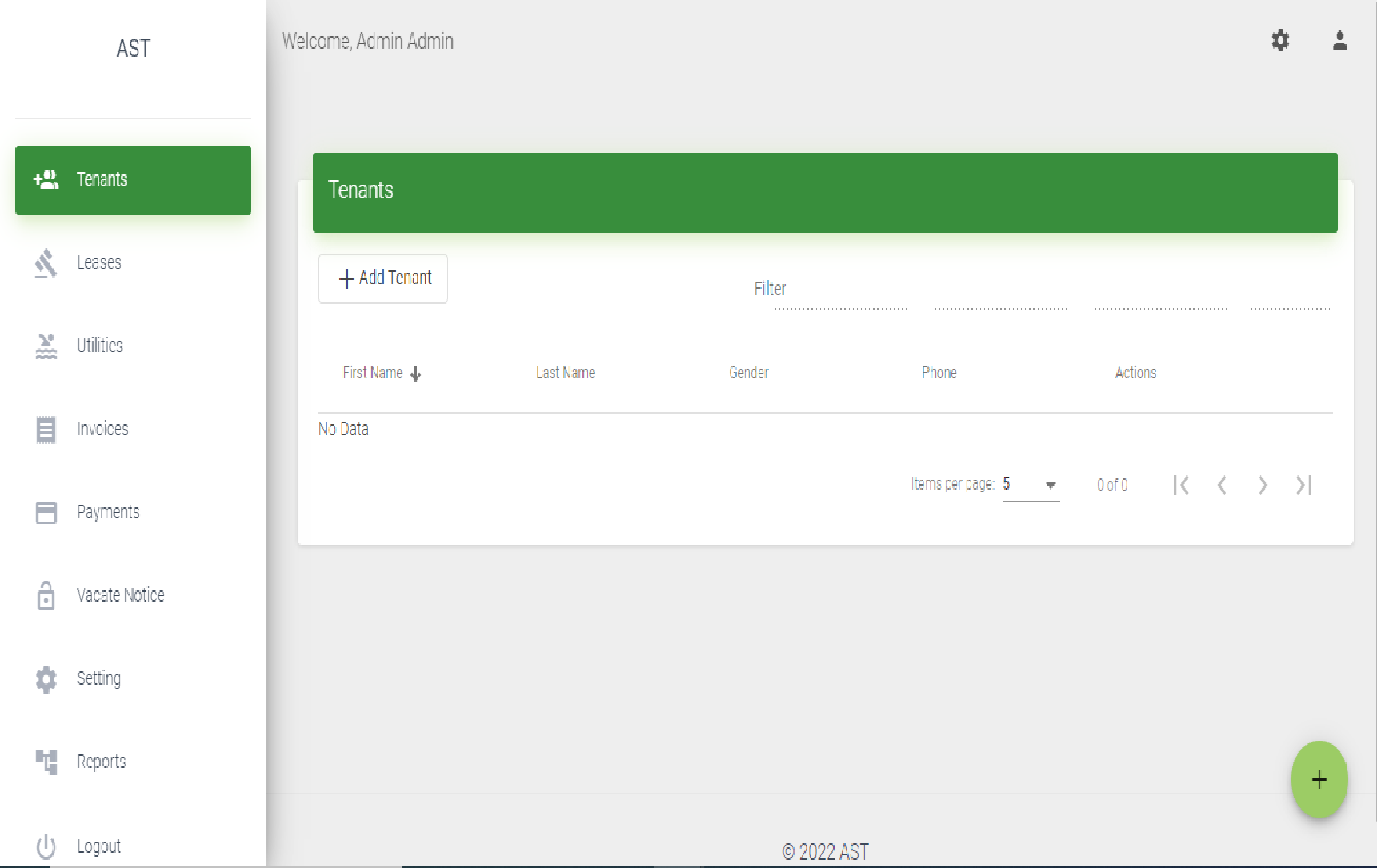Expand the Items per page dropdown
Screen dimensions: 1377x868
(x=1031, y=485)
